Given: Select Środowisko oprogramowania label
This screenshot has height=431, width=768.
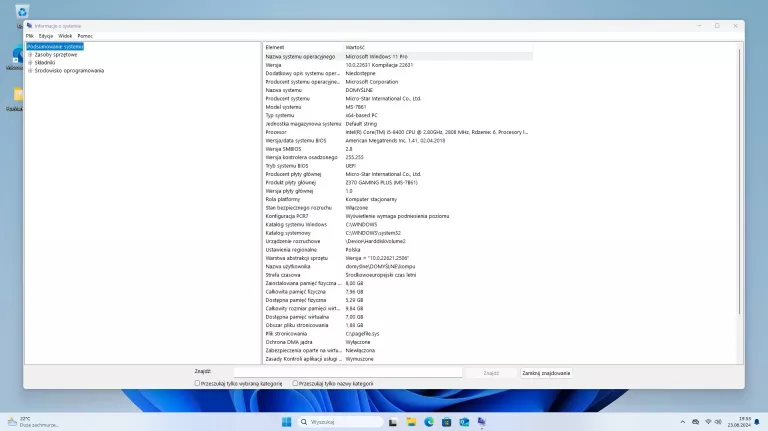Looking at the screenshot, I should [69, 71].
